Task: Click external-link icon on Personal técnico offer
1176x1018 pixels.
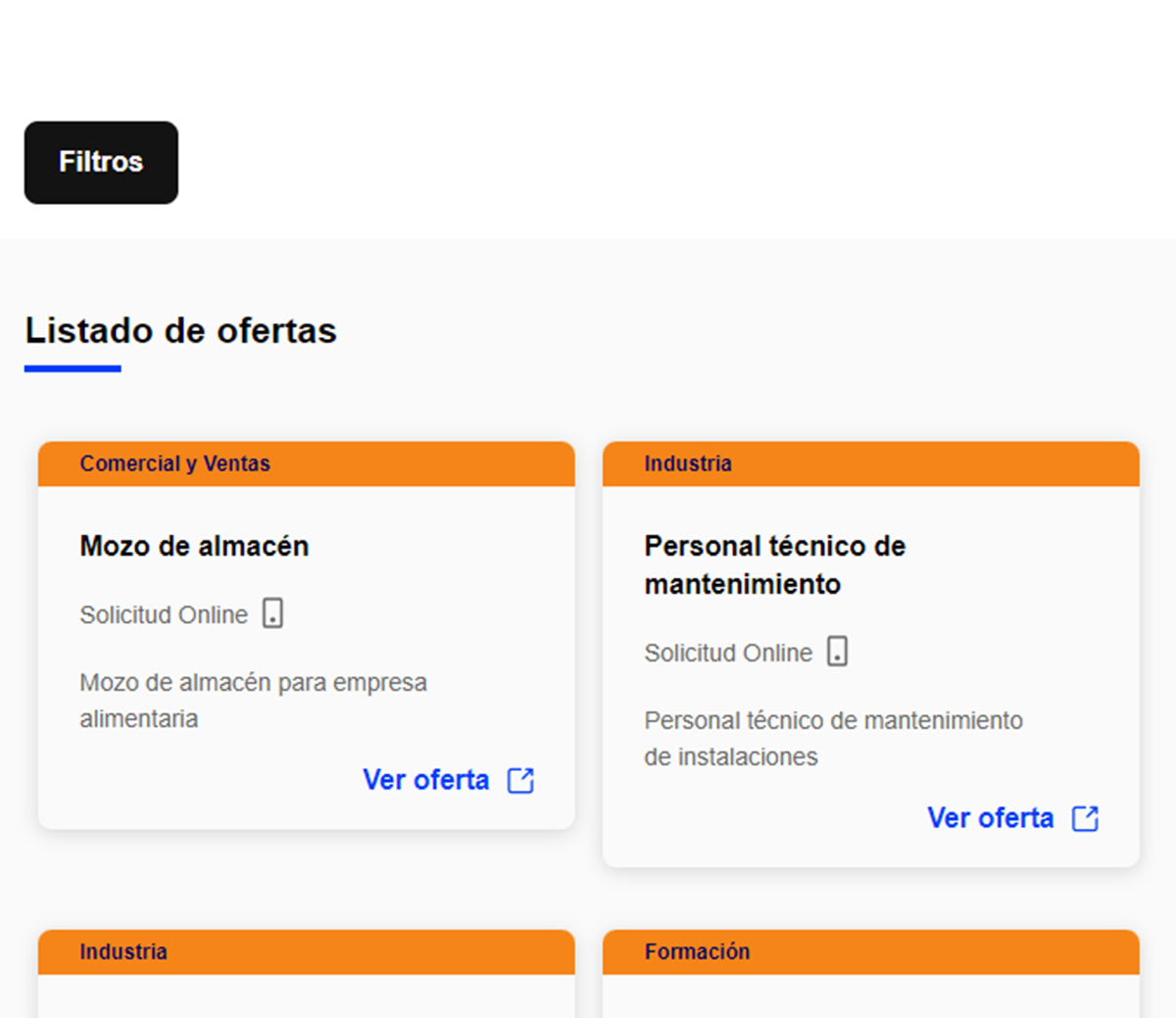Action: tap(1085, 818)
